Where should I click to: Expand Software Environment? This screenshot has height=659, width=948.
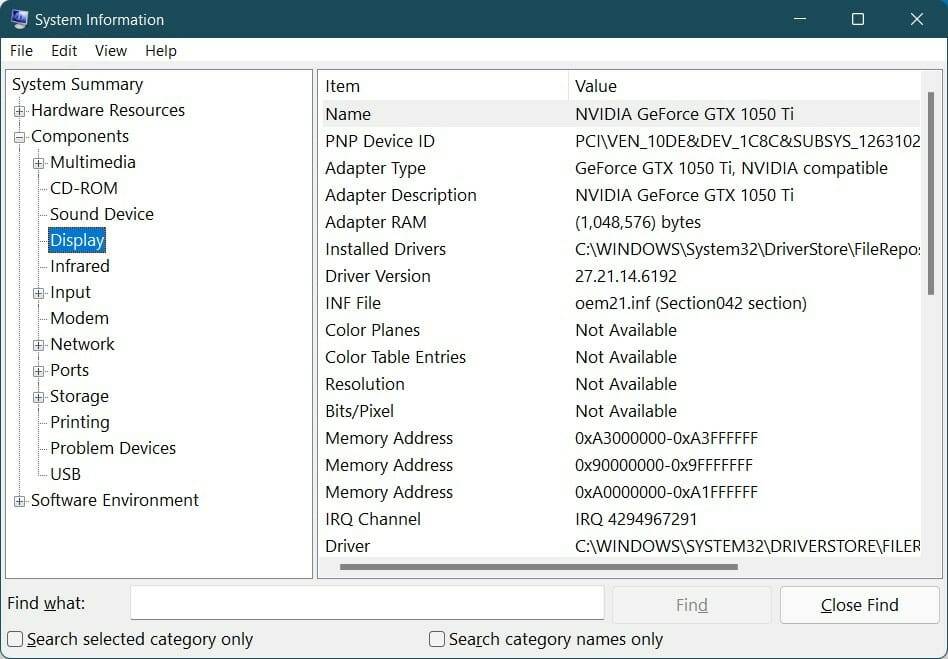pyautogui.click(x=20, y=500)
